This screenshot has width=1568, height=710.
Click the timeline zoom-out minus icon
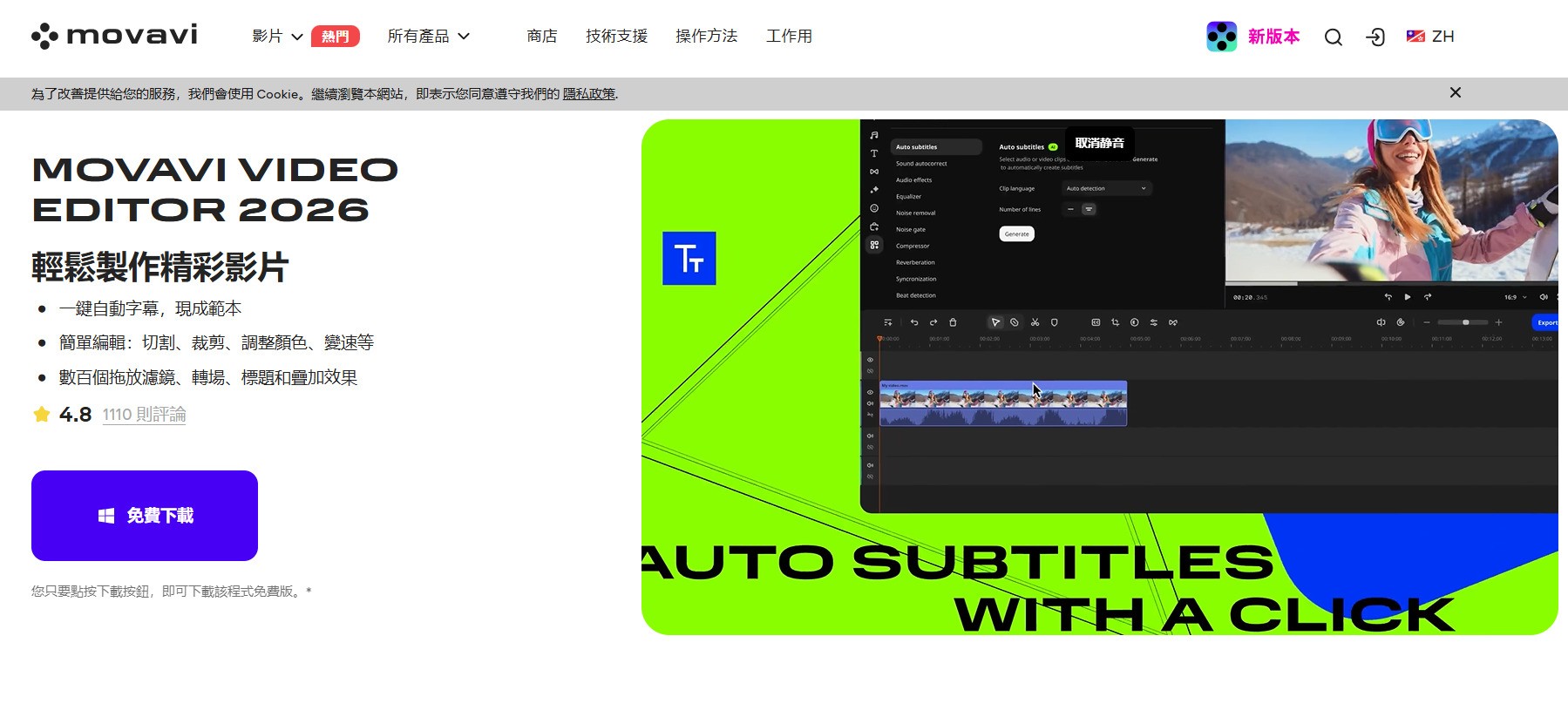coord(1427,322)
